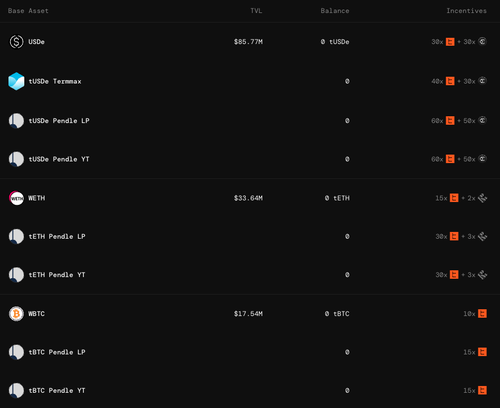
Task: Click the tETH Pendle YT token icon
Action: point(16,275)
